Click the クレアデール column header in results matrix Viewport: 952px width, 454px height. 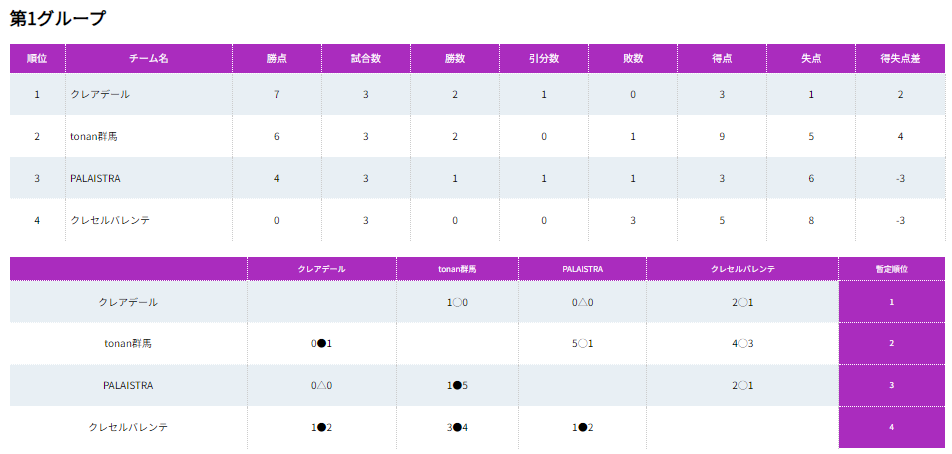pos(322,269)
